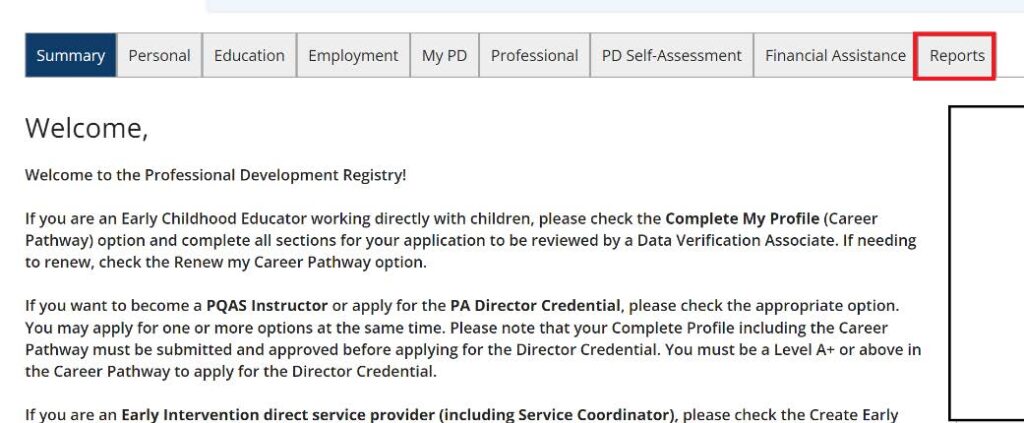Click the "Data Verification Associate" text

pyautogui.click(x=735, y=240)
